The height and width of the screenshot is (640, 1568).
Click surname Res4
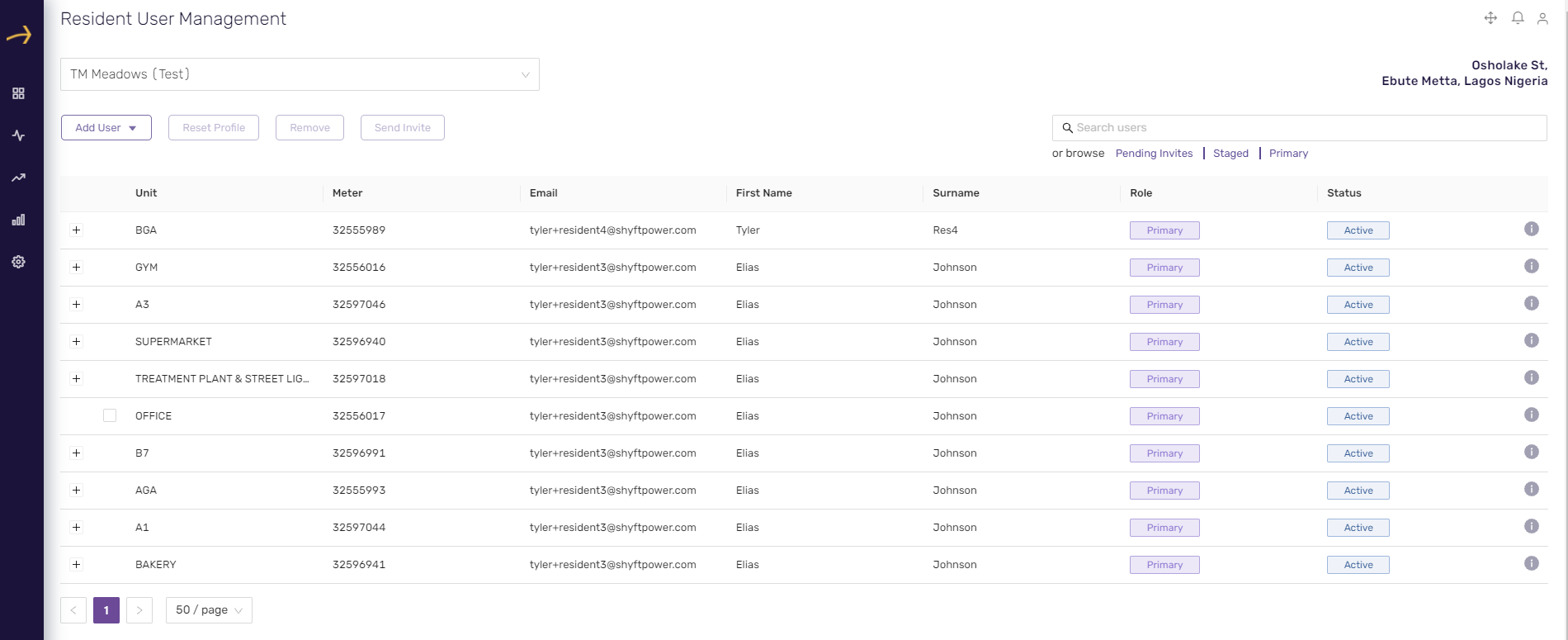pyautogui.click(x=945, y=230)
